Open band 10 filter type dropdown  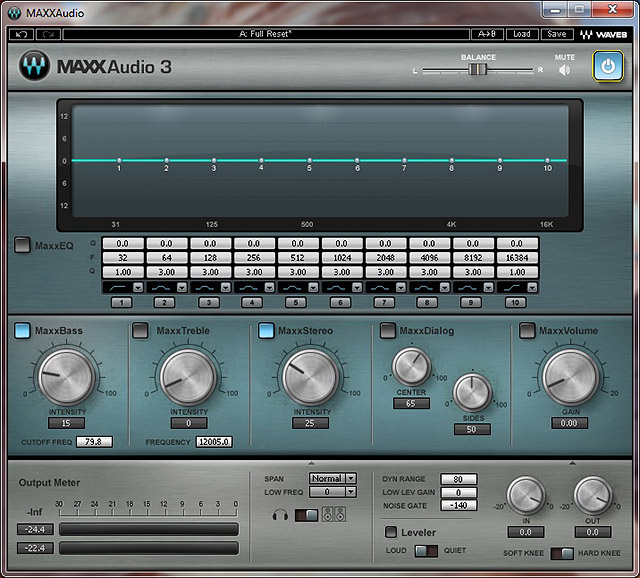pos(532,287)
